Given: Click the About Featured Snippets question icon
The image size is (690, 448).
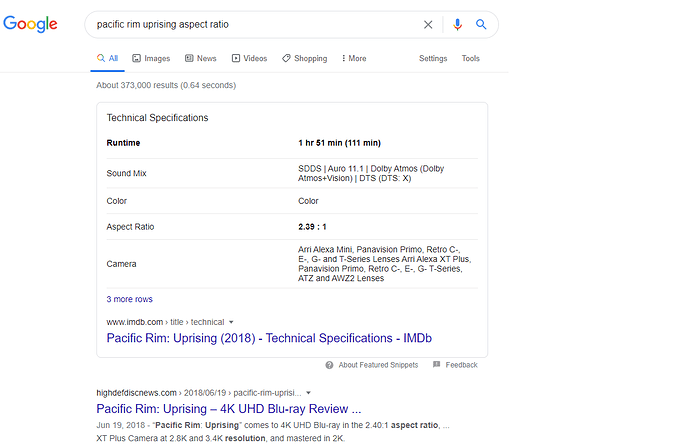Looking at the screenshot, I should click(x=329, y=365).
